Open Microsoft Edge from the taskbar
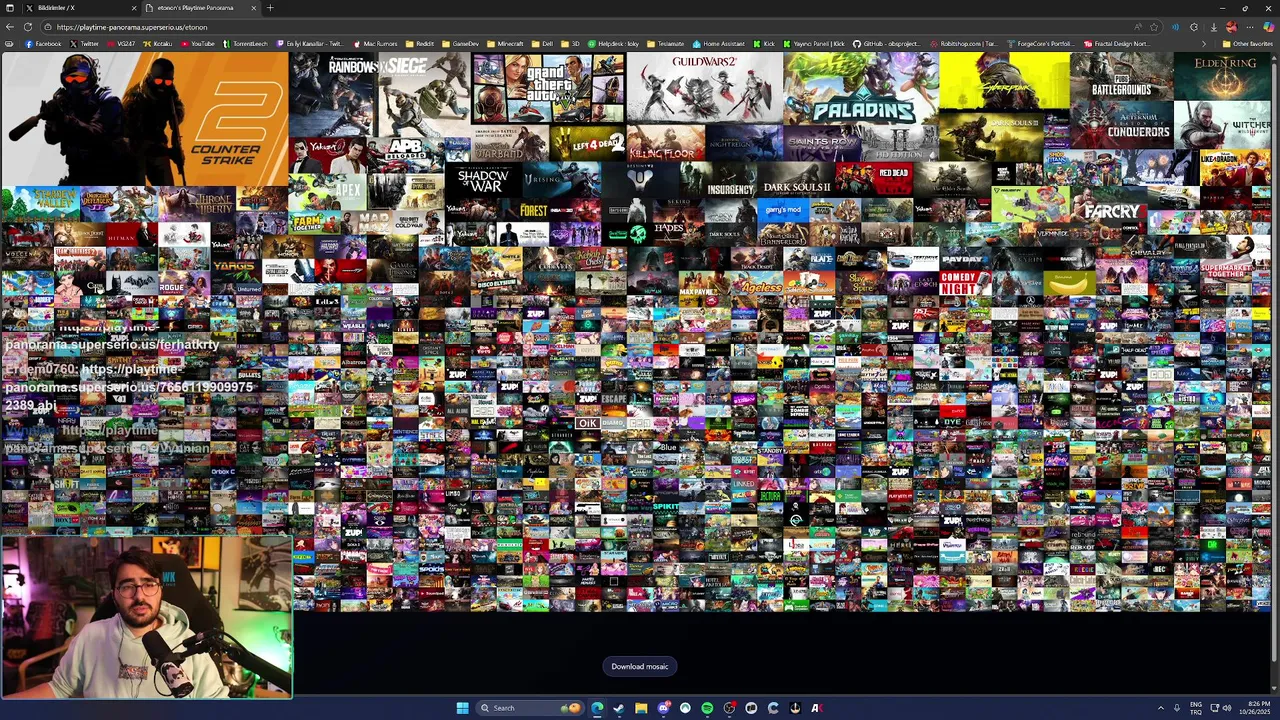This screenshot has width=1280, height=720. point(597,708)
